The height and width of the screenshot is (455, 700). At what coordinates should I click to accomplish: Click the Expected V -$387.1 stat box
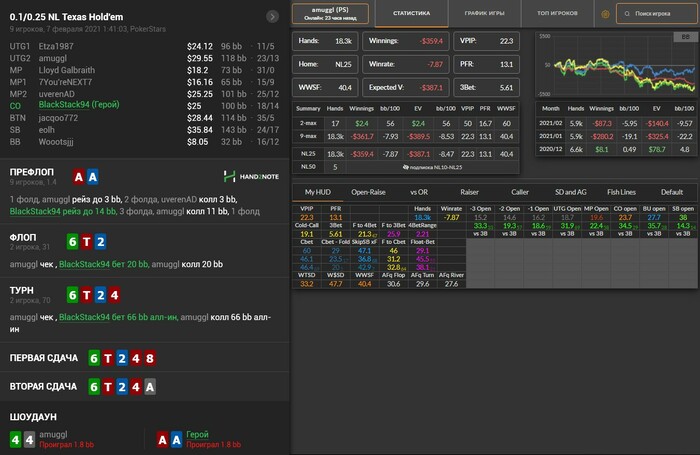coord(405,88)
